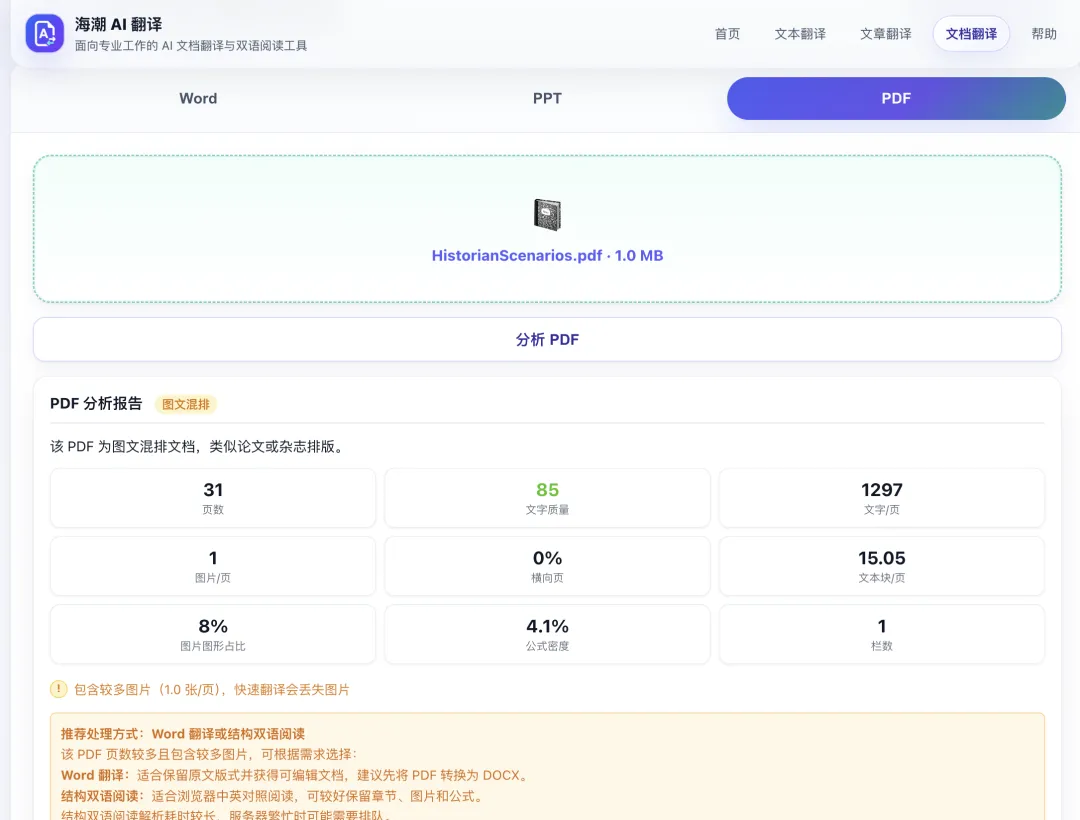Screen dimensions: 1080x820
Task: Click the 结构双语阅读 recommendation line
Action: pyautogui.click(x=273, y=796)
